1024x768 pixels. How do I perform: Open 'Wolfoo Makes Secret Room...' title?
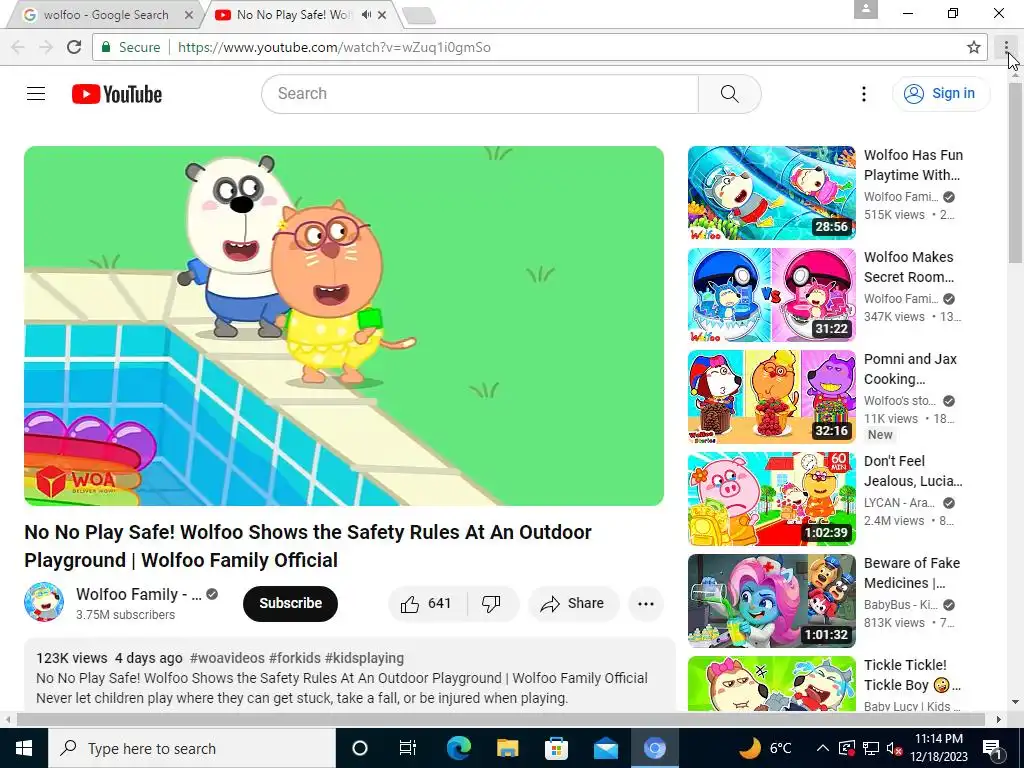click(x=909, y=266)
